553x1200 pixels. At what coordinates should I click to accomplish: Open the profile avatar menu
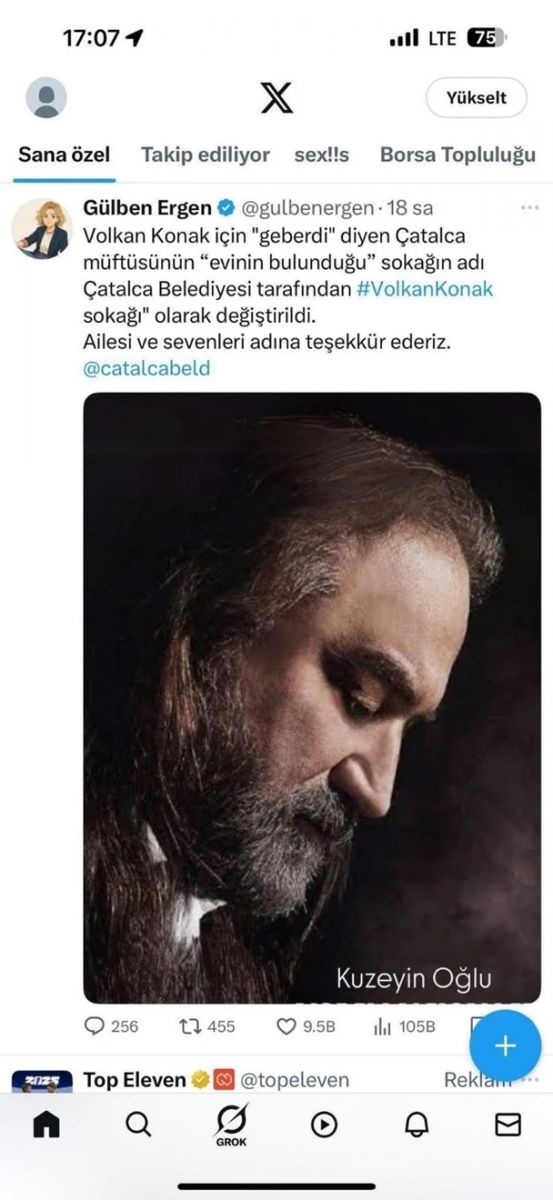(x=46, y=98)
